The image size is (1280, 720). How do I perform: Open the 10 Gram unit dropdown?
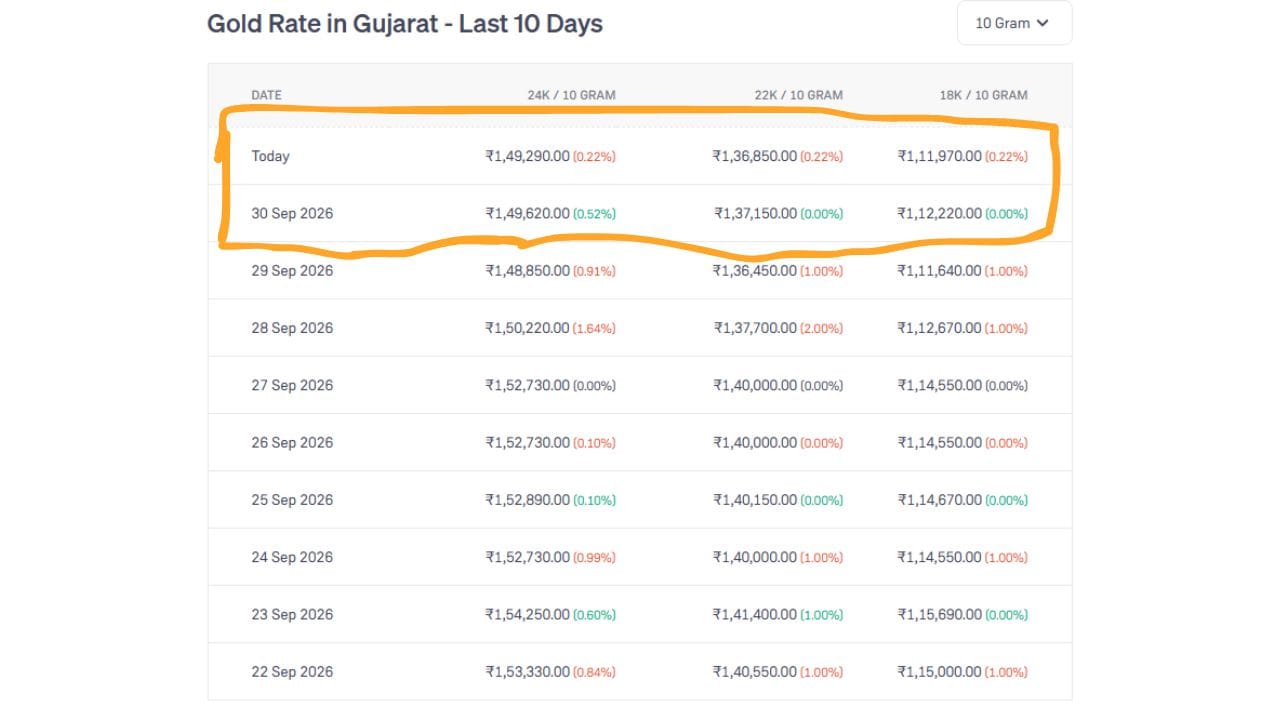point(1014,23)
